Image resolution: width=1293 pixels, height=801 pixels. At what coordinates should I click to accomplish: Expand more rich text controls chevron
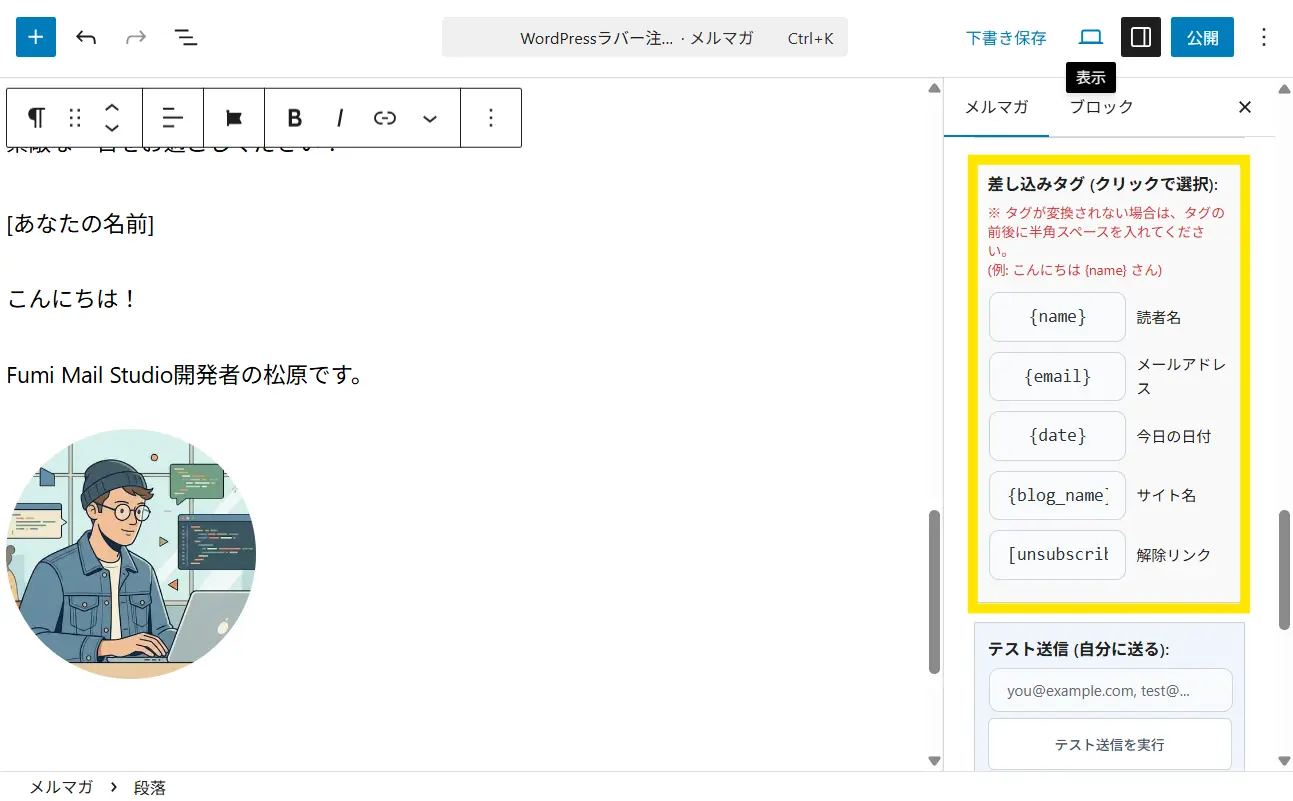430,118
